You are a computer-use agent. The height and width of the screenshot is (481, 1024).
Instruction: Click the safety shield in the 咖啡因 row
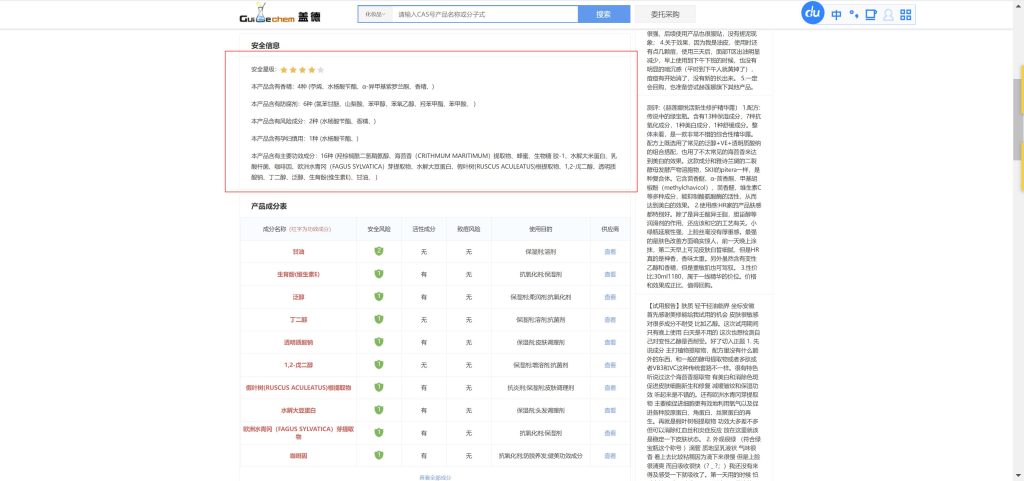tap(379, 455)
